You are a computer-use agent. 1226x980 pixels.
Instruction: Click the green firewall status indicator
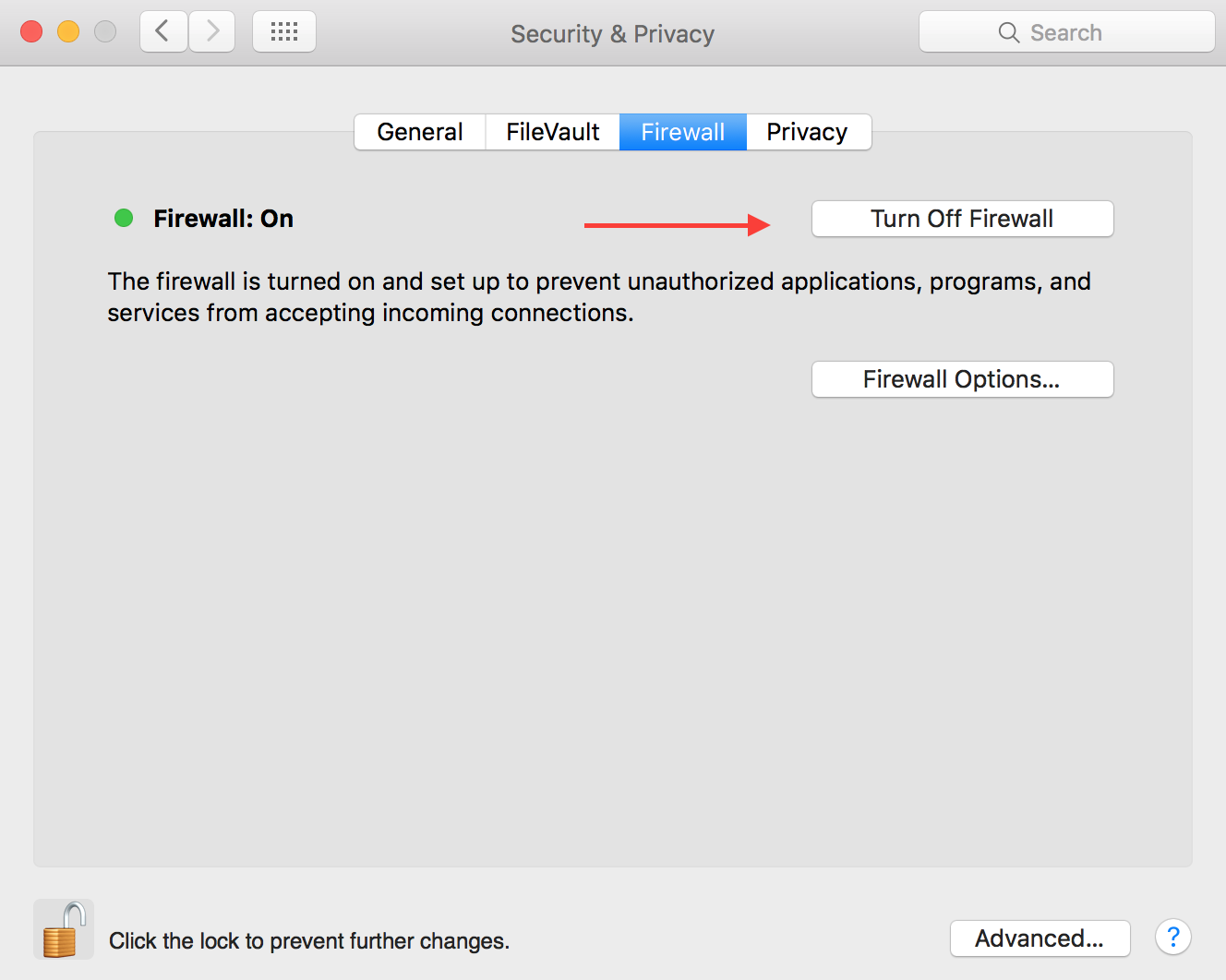pyautogui.click(x=124, y=218)
